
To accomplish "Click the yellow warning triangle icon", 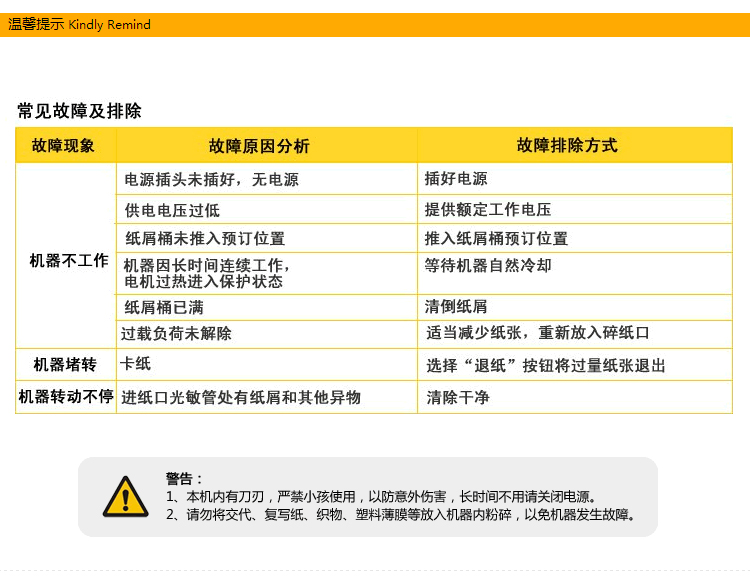I will [125, 496].
